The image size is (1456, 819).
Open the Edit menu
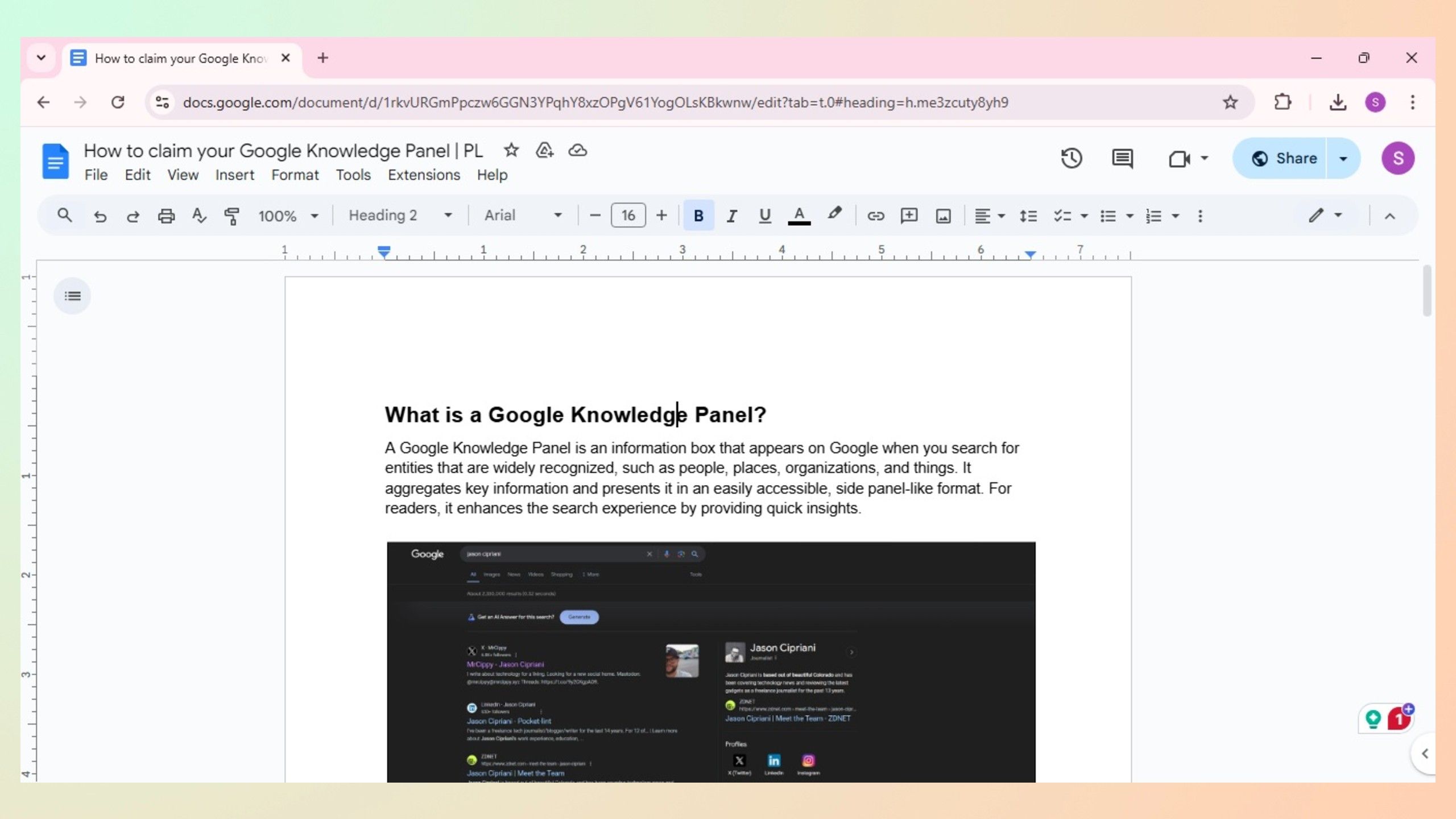click(x=138, y=175)
